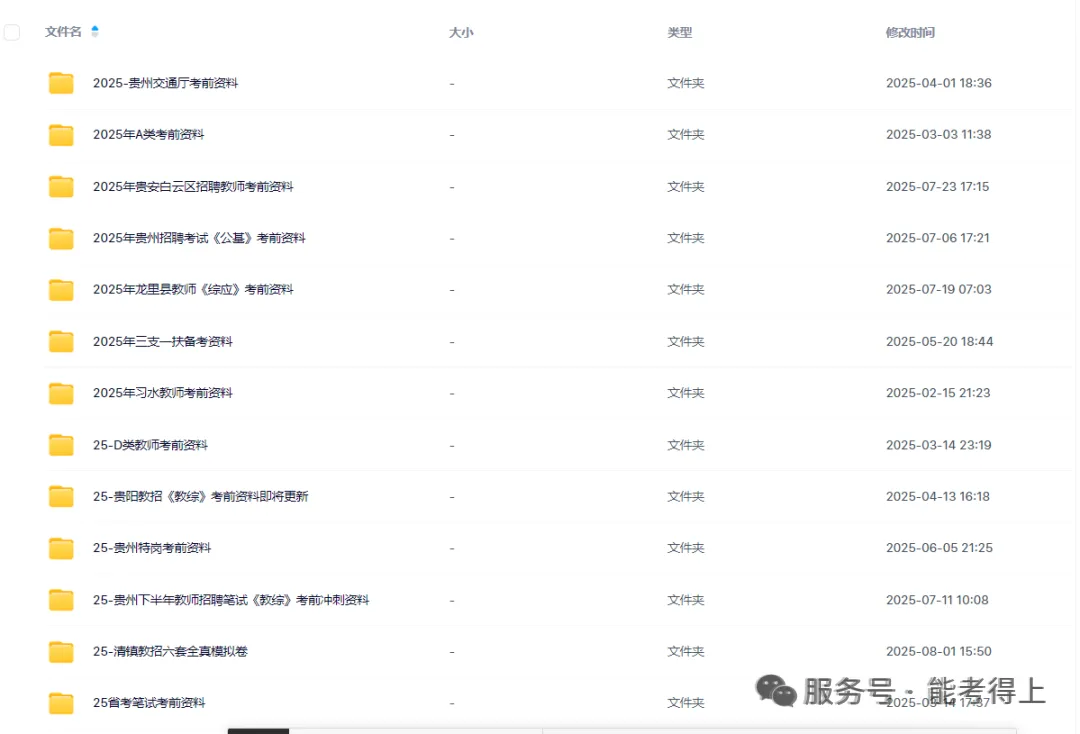Open the 2025年贵安白云区招聘教师考前资料 folder icon

tap(60, 186)
